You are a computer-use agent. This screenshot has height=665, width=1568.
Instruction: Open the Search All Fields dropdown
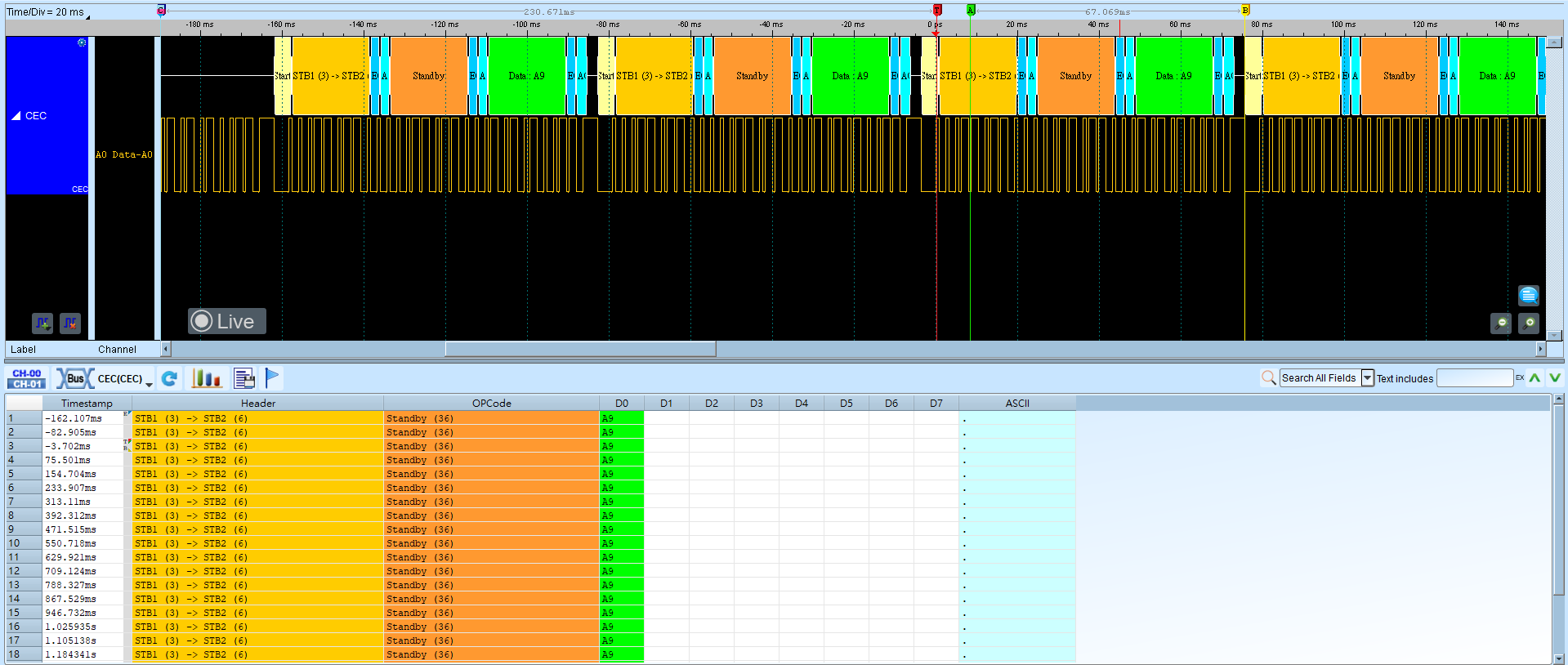(x=1367, y=377)
